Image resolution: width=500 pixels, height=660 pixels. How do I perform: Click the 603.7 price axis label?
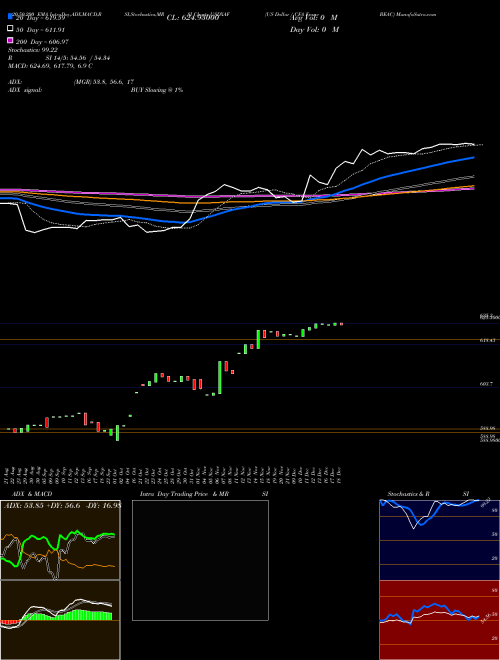(486, 384)
